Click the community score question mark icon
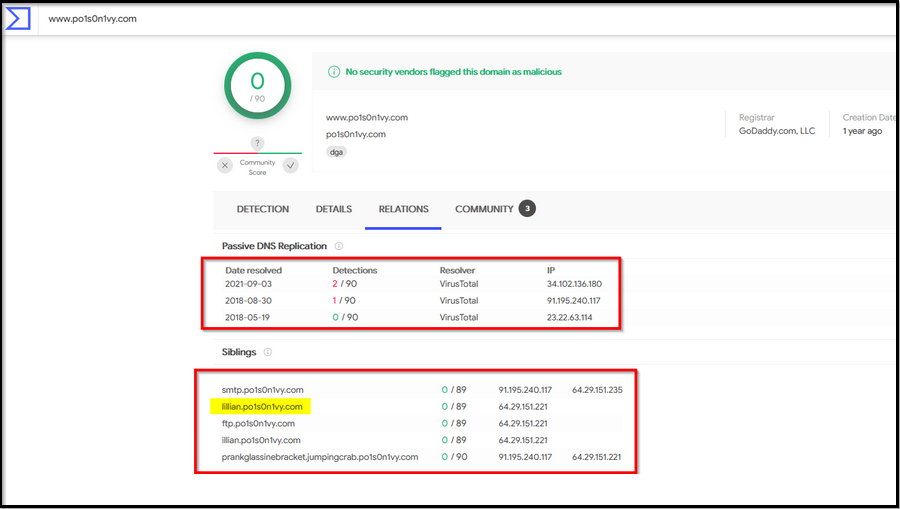The width and height of the screenshot is (900, 509). coord(257,143)
